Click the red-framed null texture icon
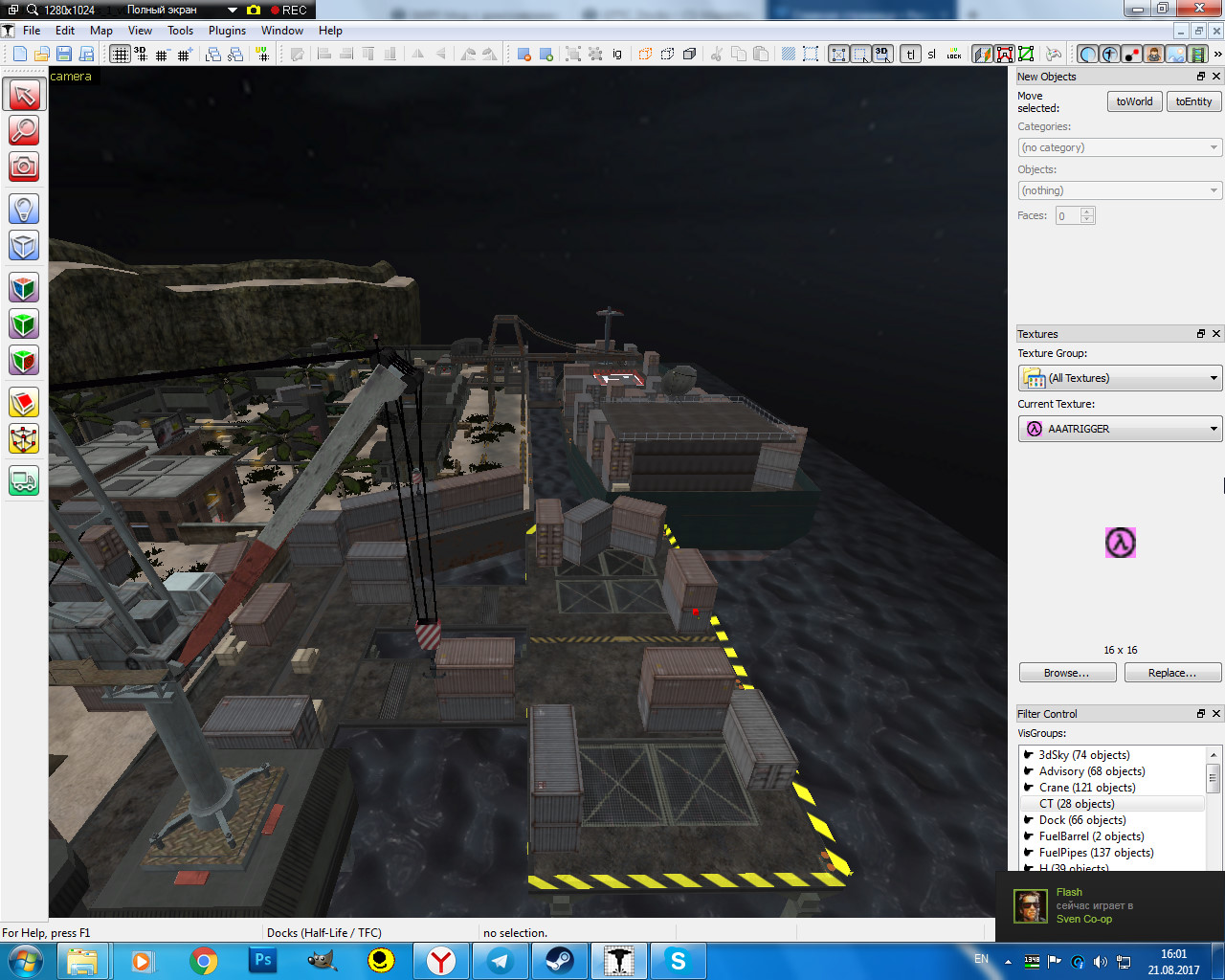The image size is (1225, 980). click(x=1005, y=55)
